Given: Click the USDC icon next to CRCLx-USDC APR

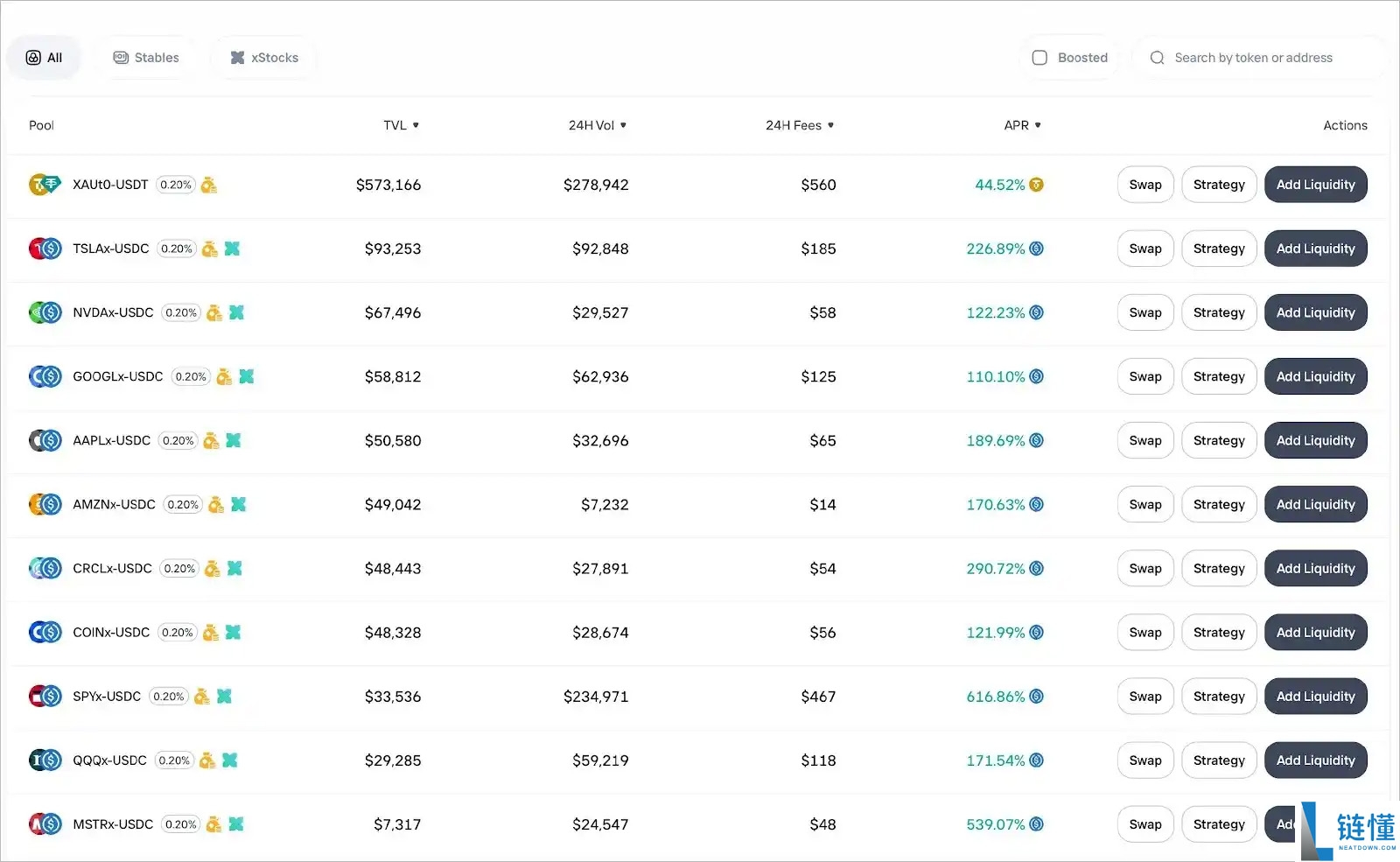Looking at the screenshot, I should tap(1038, 568).
